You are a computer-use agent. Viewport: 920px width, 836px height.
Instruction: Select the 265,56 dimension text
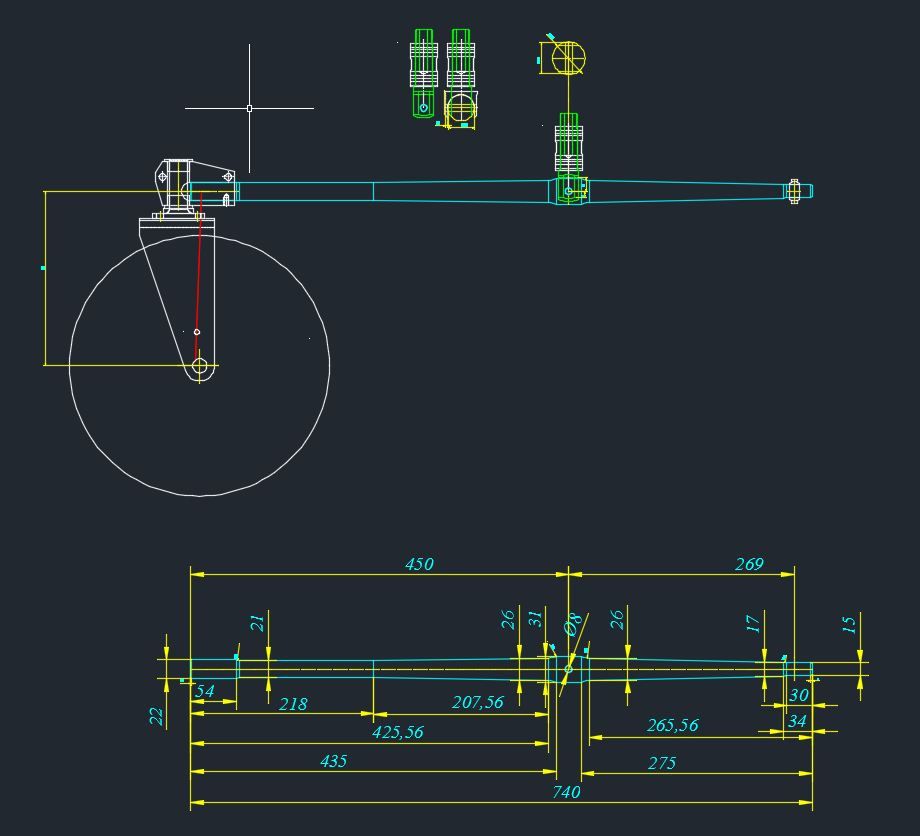[x=673, y=725]
